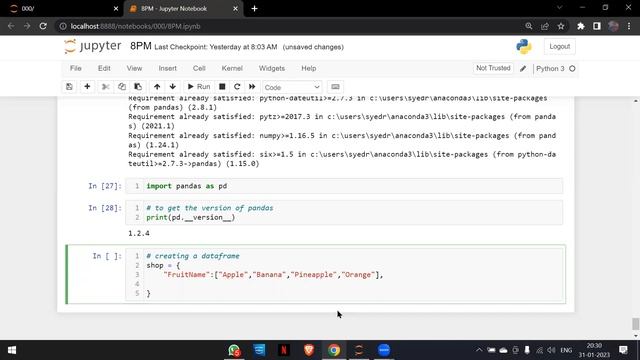The width and height of the screenshot is (640, 360).
Task: Open the cell type Code dropdown
Action: 292,87
